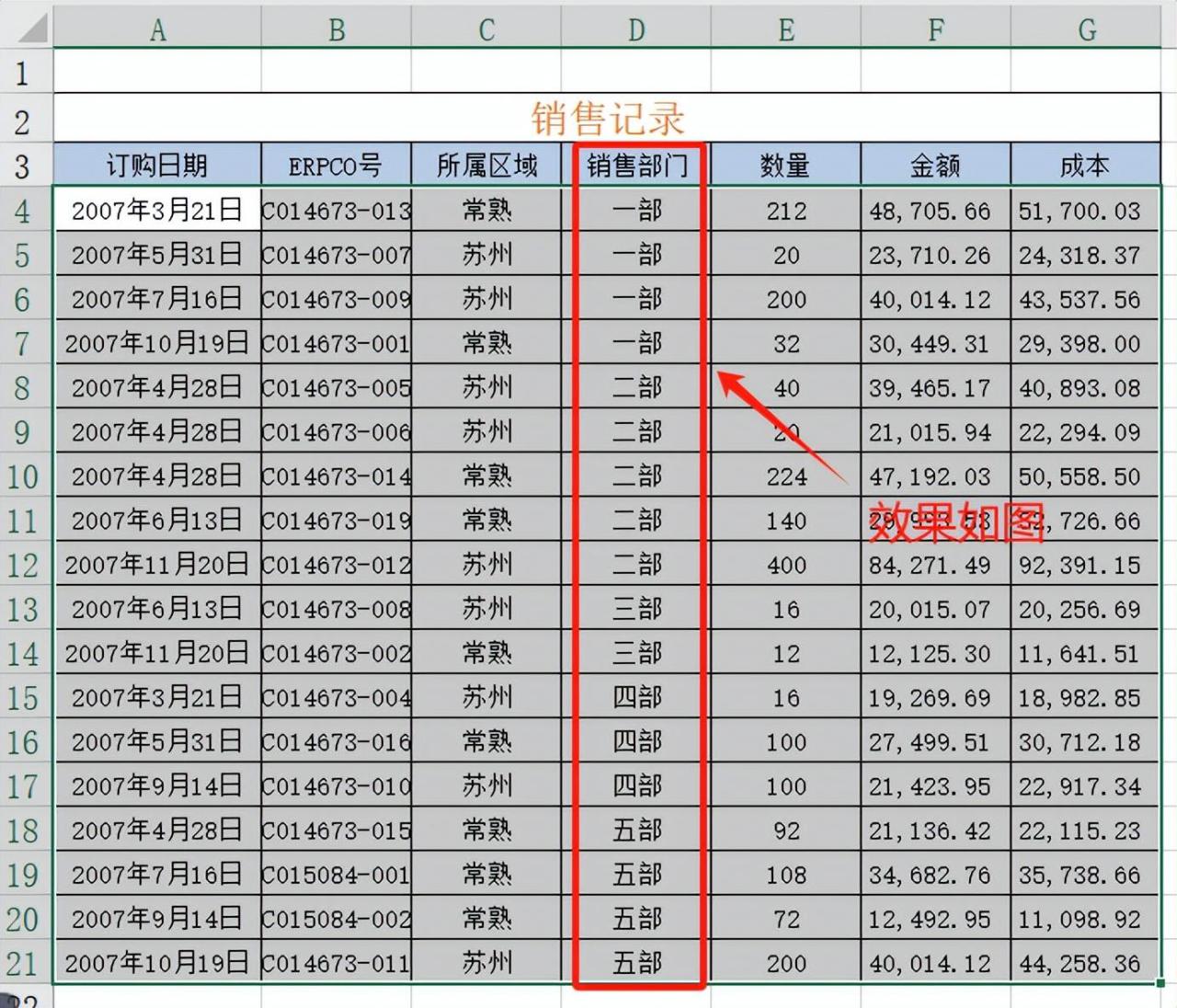The width and height of the screenshot is (1177, 1008).
Task: Select 常熟 region cell in row 4
Action: pyautogui.click(x=486, y=210)
